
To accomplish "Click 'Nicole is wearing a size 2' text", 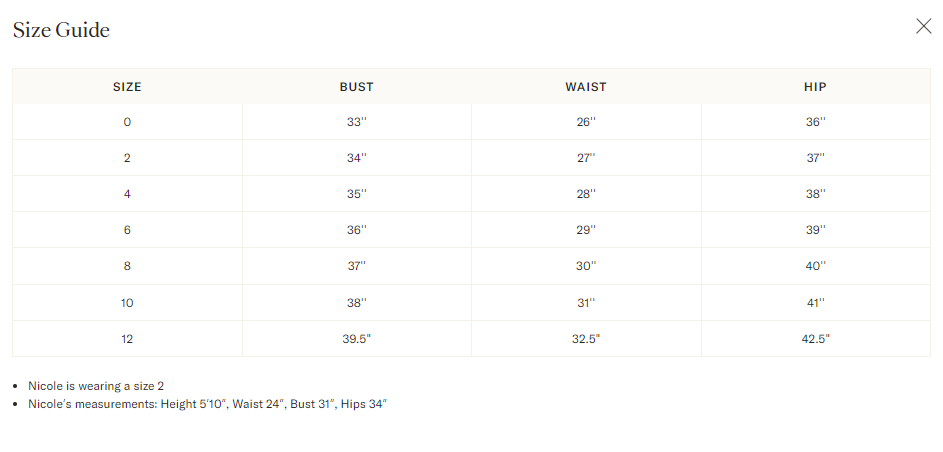I will click(96, 385).
